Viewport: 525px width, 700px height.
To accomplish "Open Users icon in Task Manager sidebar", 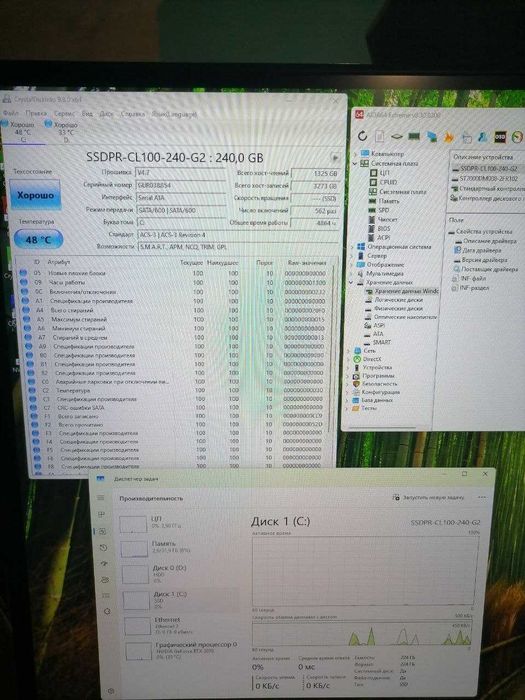I will tap(105, 580).
